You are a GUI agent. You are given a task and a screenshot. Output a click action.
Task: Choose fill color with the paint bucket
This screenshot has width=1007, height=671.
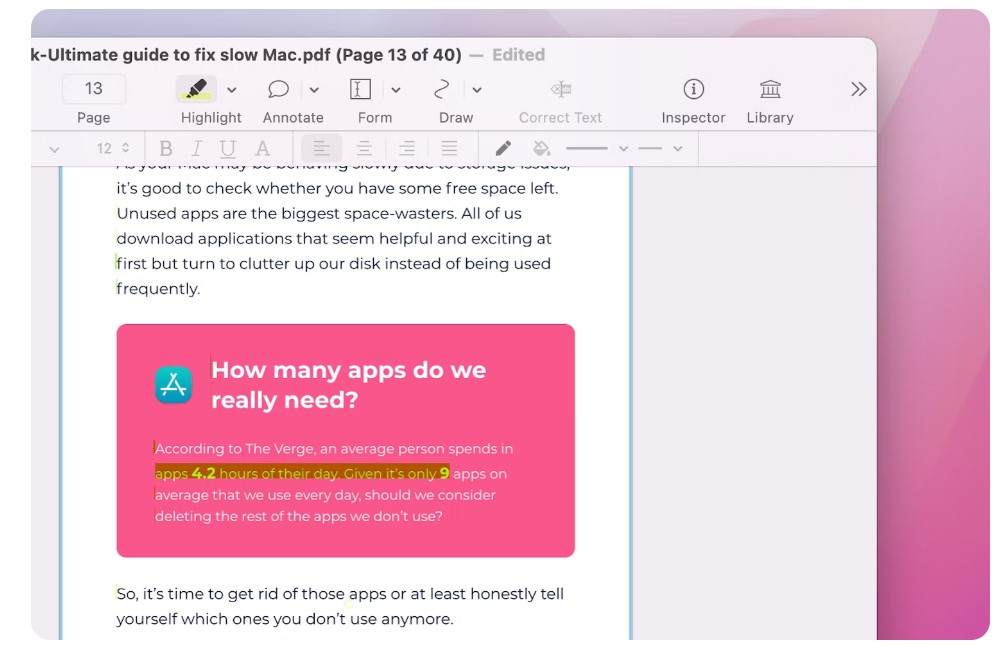click(x=541, y=148)
